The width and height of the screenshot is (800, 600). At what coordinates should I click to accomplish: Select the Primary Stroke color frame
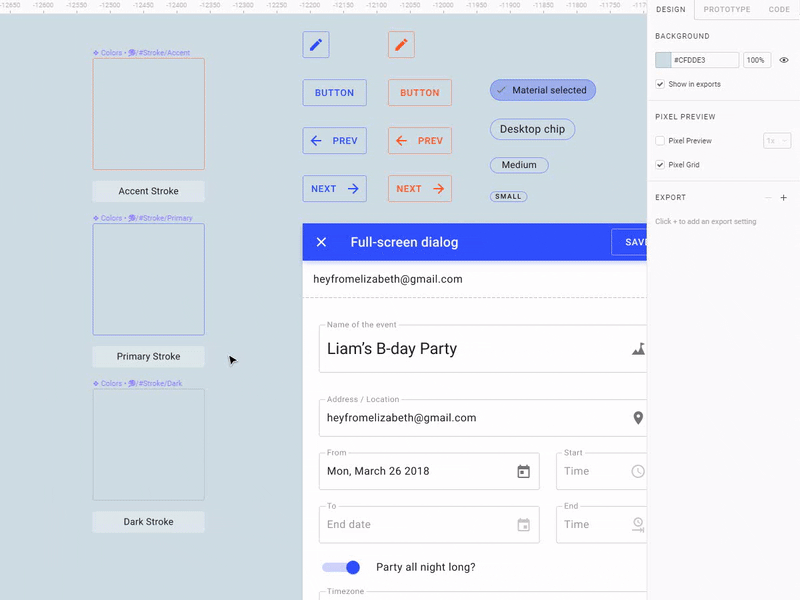point(148,279)
